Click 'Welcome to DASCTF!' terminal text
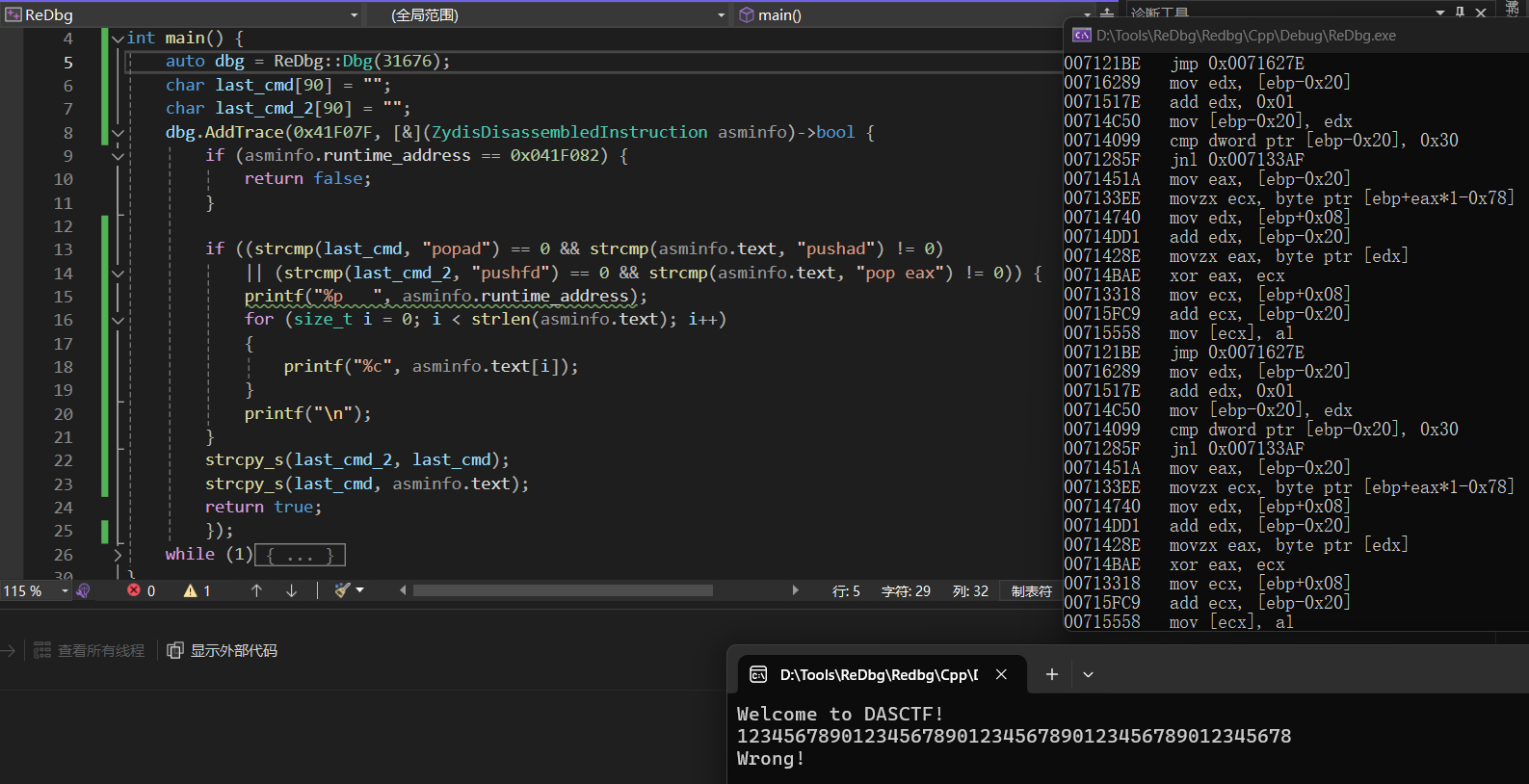Viewport: 1529px width, 784px height. pos(840,715)
